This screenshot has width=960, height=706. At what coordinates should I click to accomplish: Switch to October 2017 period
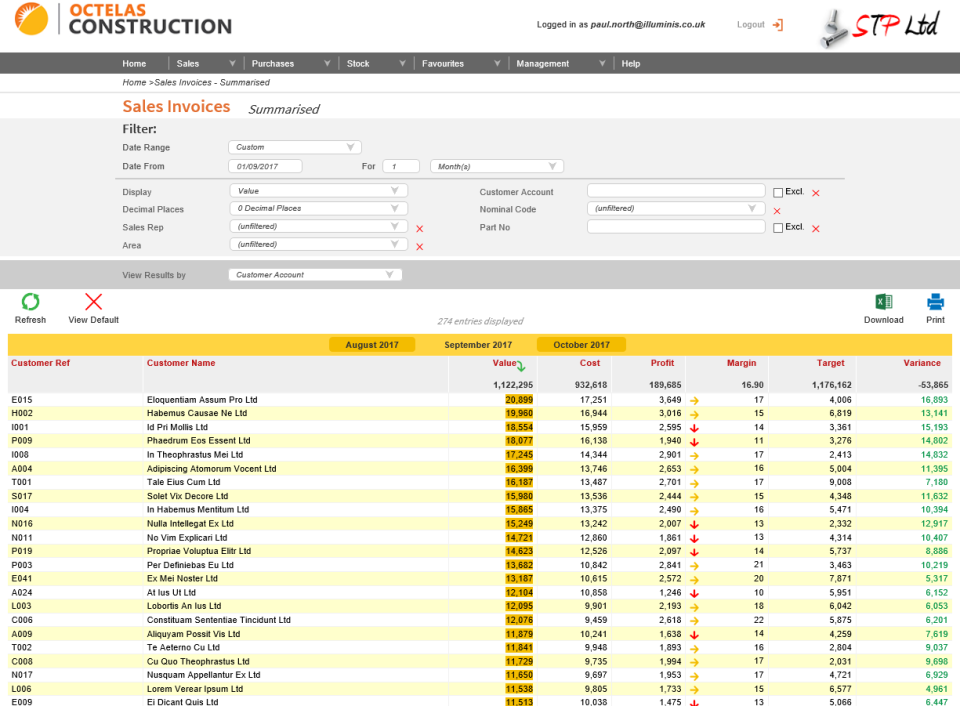(x=581, y=345)
